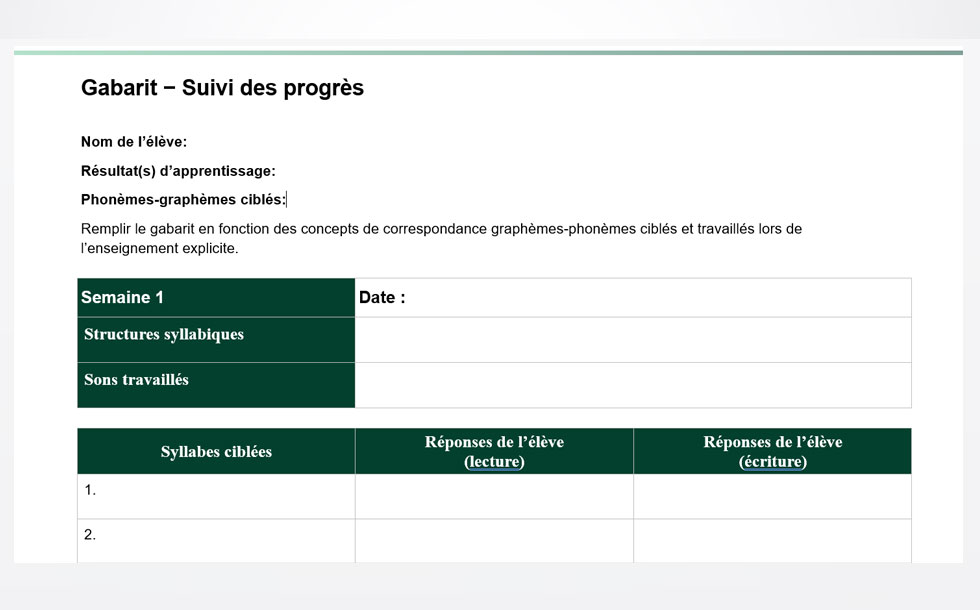This screenshot has height=610, width=980.
Task: Click the 'Date :' cell
Action: click(633, 298)
